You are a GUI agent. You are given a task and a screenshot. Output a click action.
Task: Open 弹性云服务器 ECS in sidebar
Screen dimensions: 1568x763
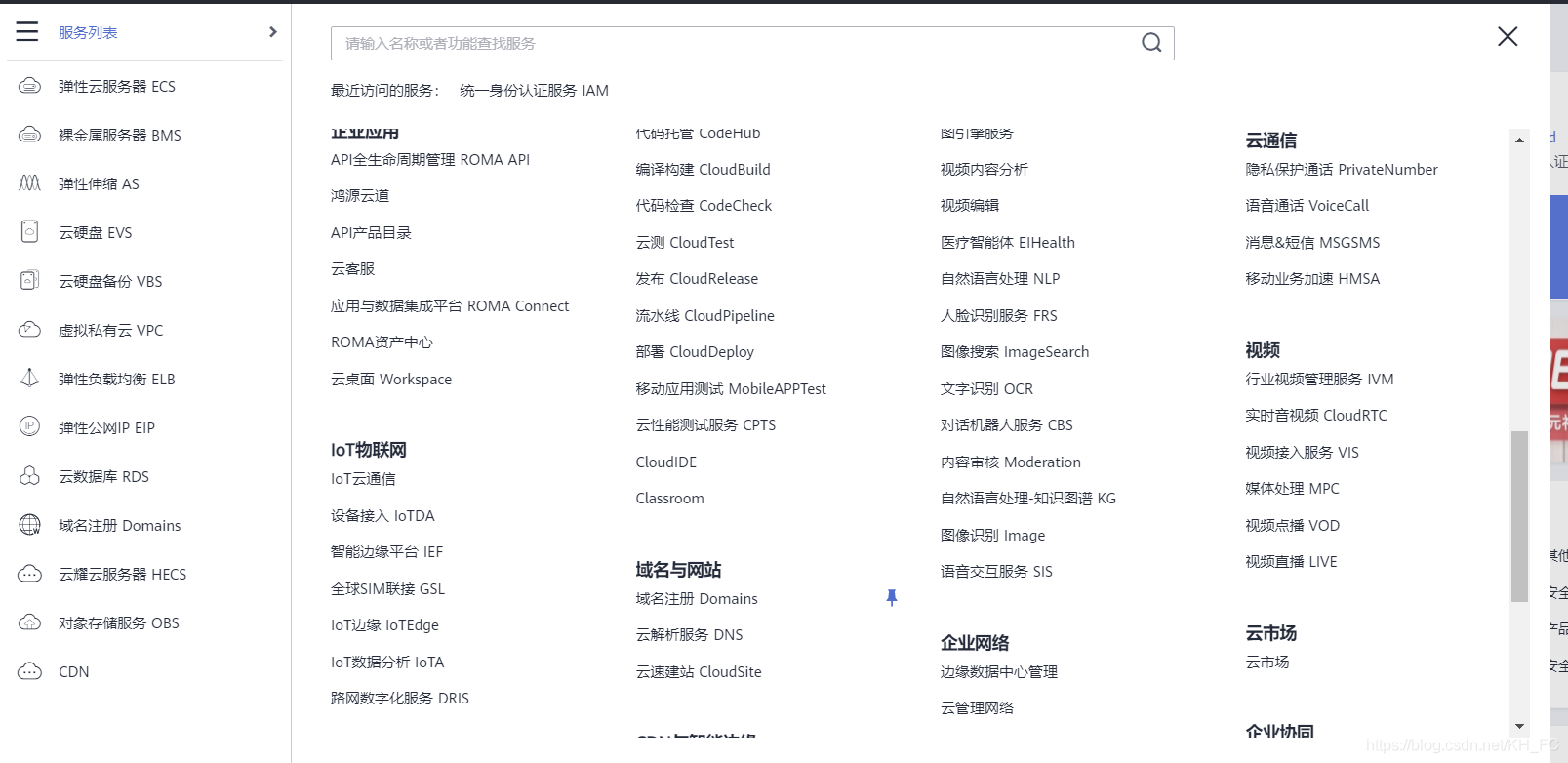coord(117,86)
